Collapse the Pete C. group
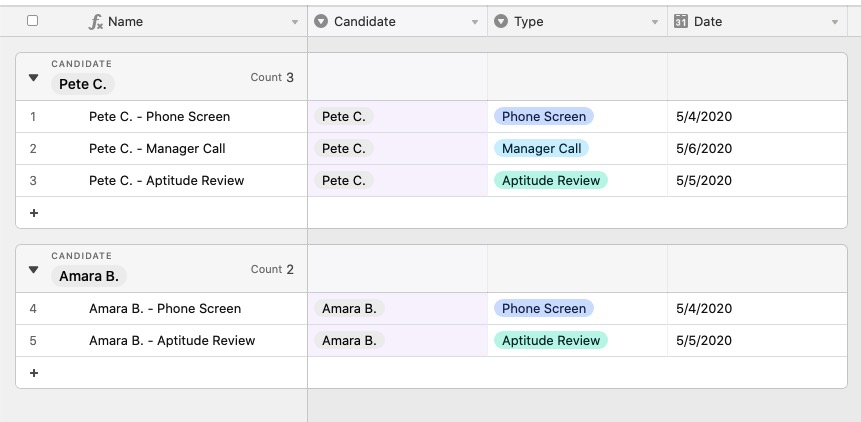 (33, 77)
